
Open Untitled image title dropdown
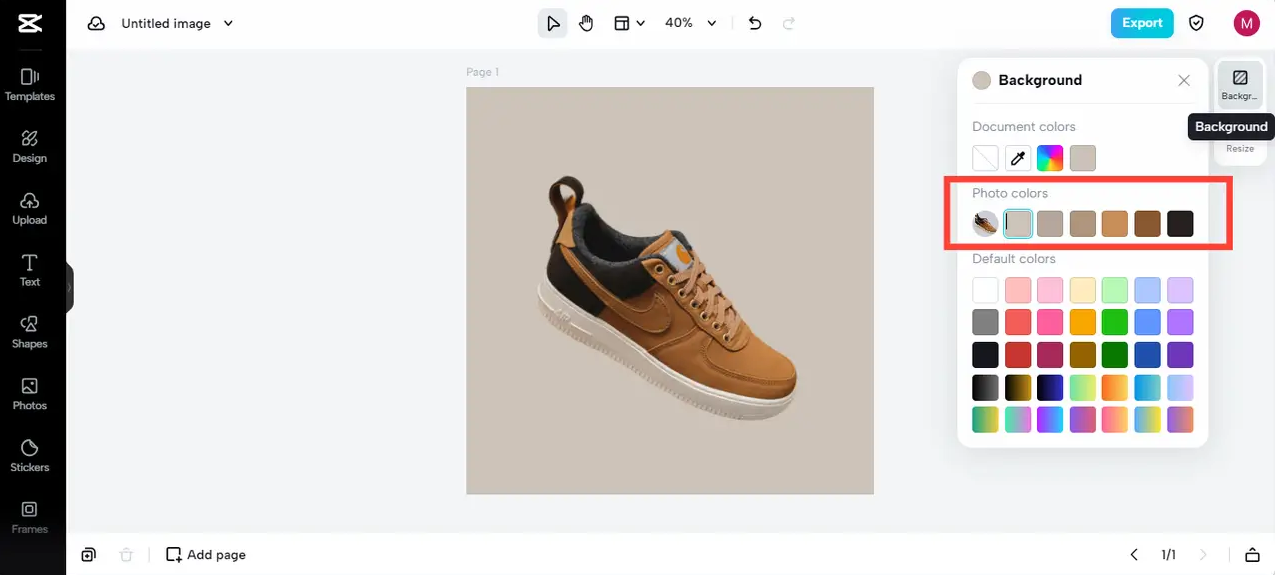pos(177,23)
